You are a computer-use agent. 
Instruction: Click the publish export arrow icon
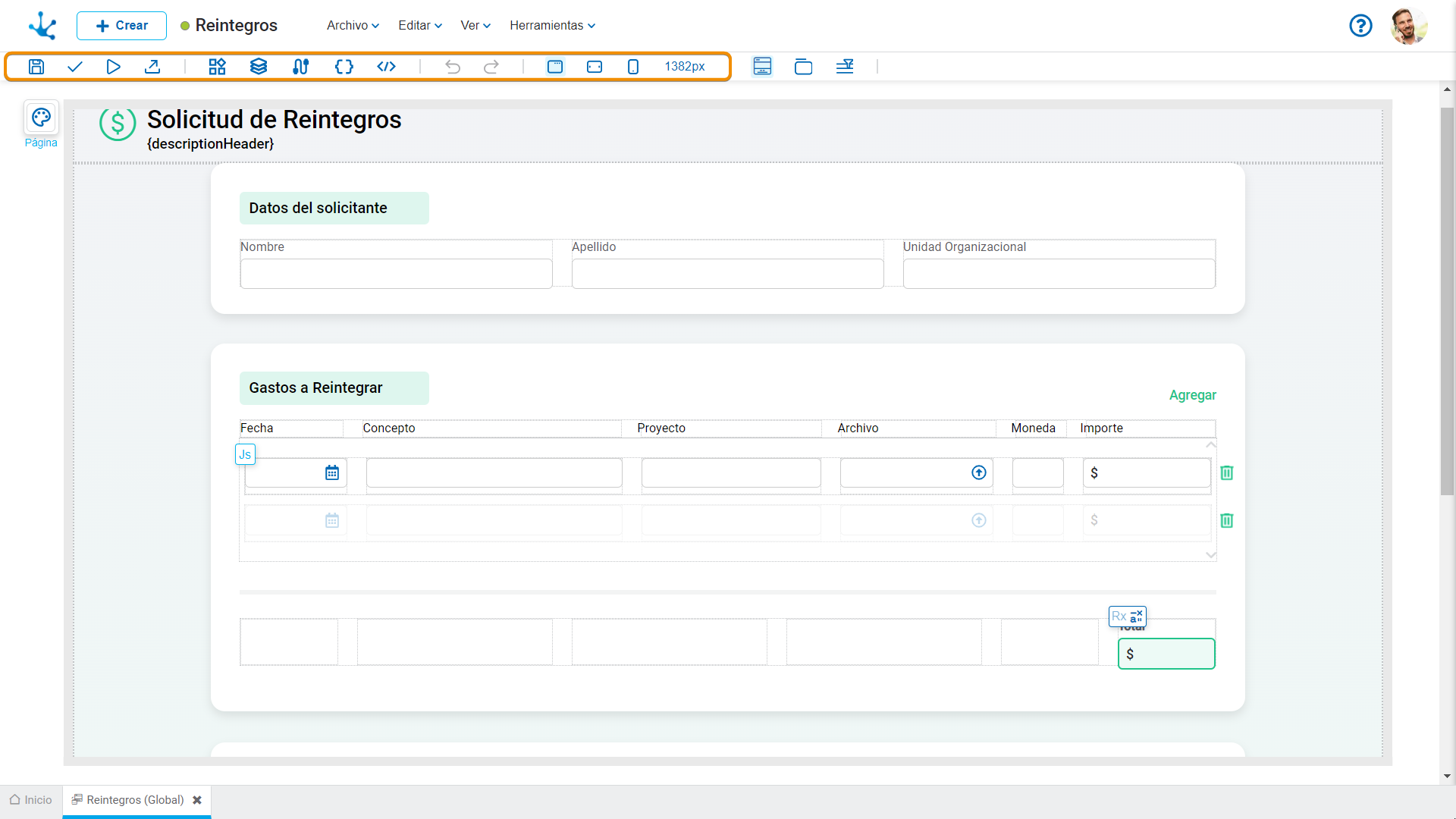[152, 67]
